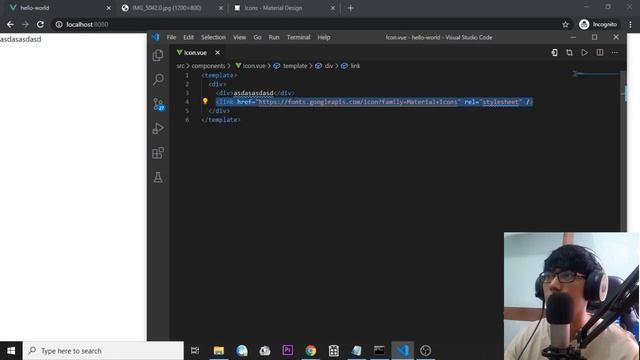640x360 pixels.
Task: Open the View menu
Action: tap(239, 37)
